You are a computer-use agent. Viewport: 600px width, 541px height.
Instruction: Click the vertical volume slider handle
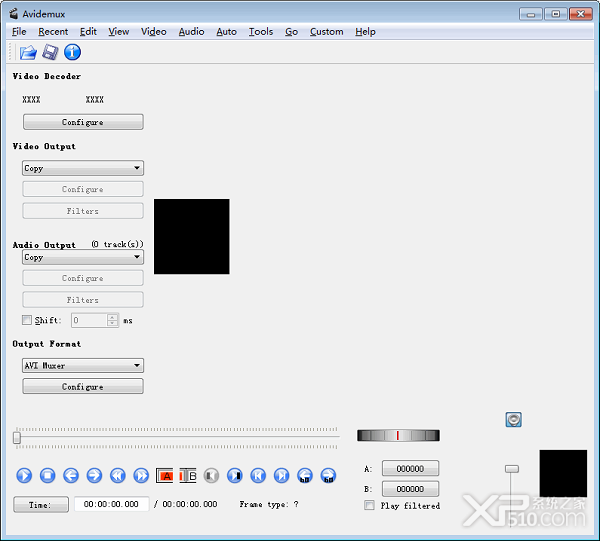tap(512, 469)
